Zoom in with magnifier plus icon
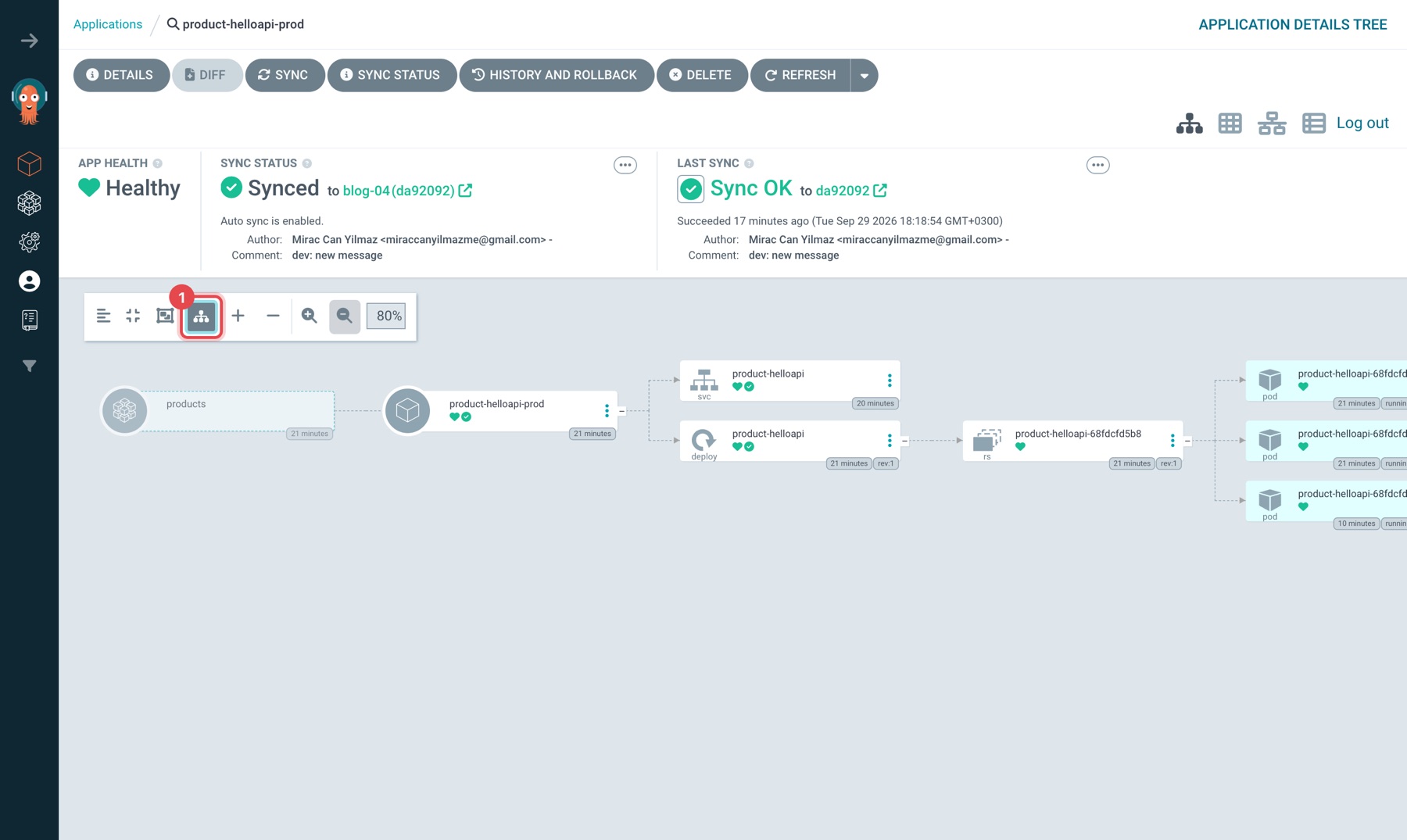 click(310, 316)
